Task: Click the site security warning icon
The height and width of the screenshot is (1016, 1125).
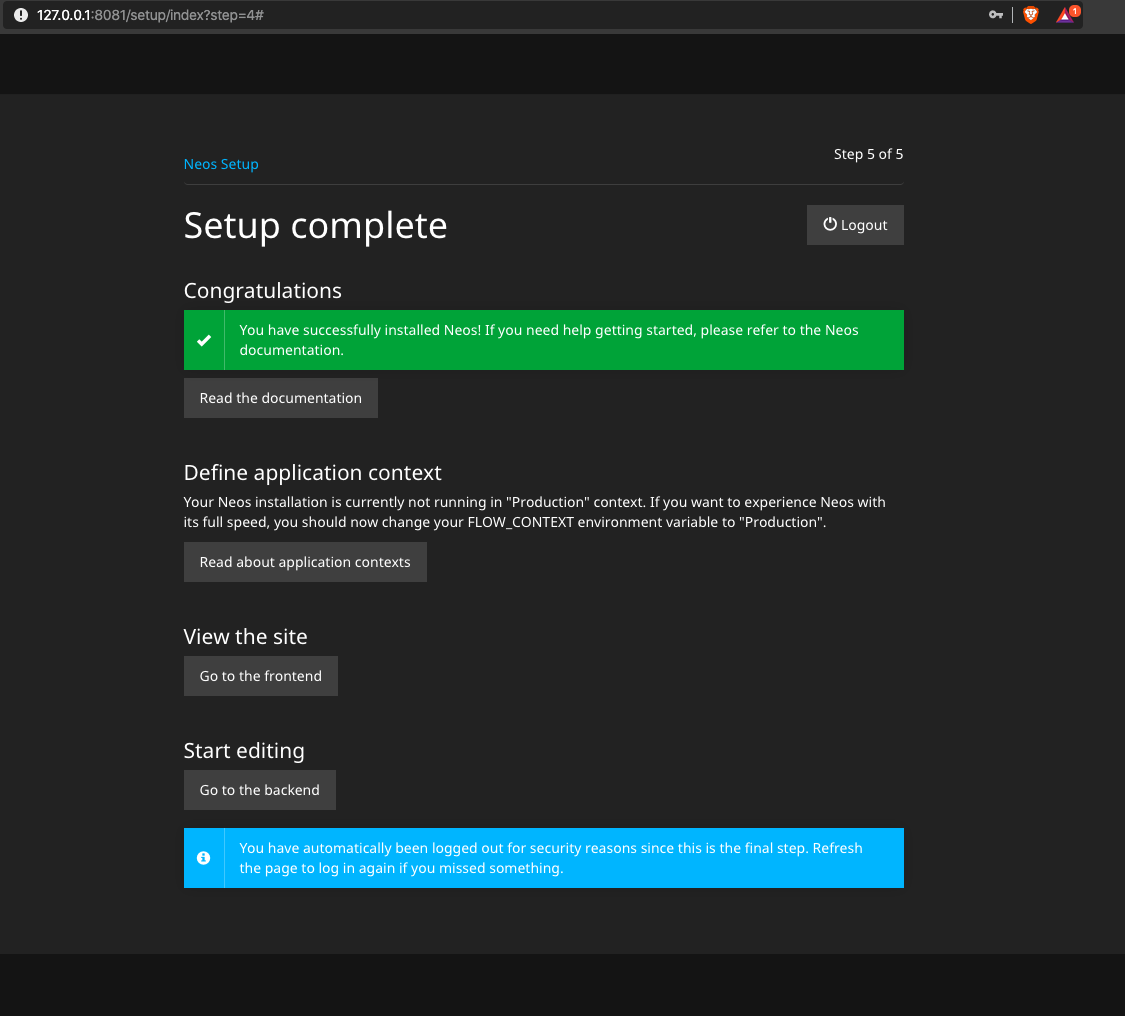Action: [21, 15]
